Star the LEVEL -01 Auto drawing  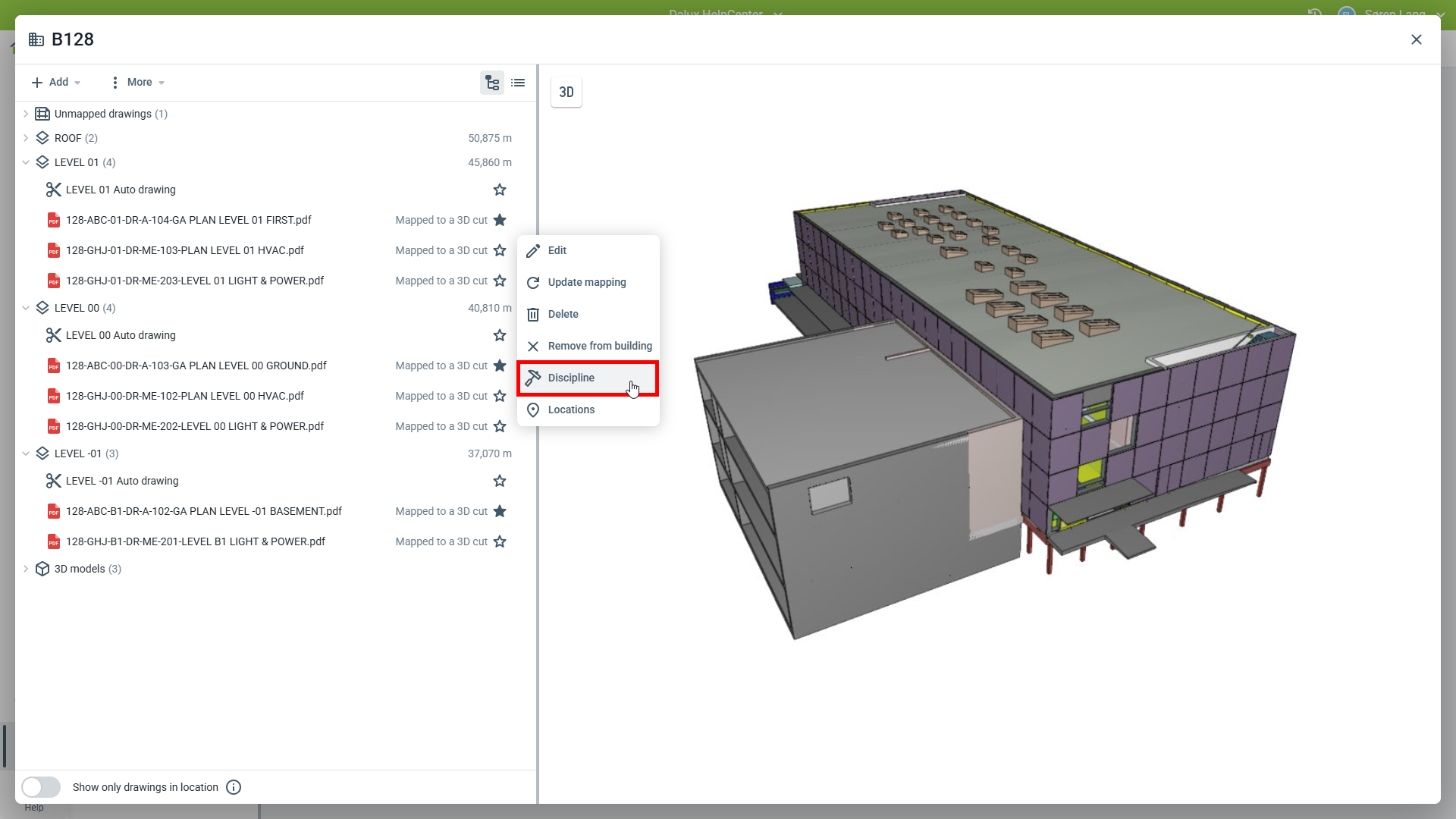(x=500, y=481)
